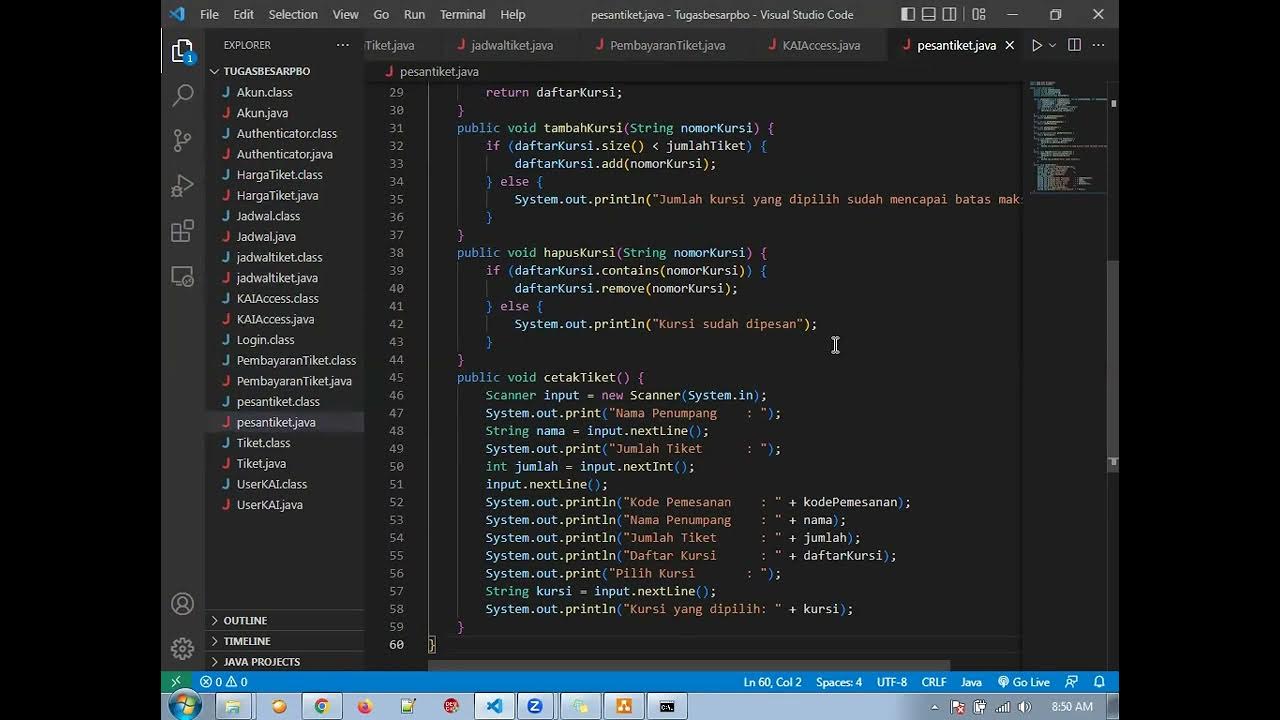Open HargaTiket.java in explorer
Viewport: 1280px width, 720px height.
277,195
